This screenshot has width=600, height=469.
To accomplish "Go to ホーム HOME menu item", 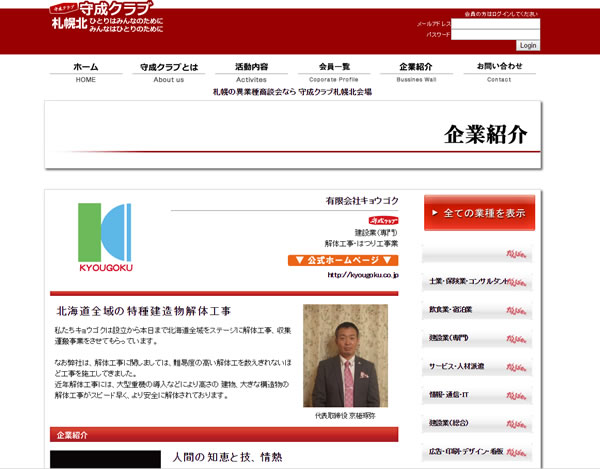I will (86, 72).
